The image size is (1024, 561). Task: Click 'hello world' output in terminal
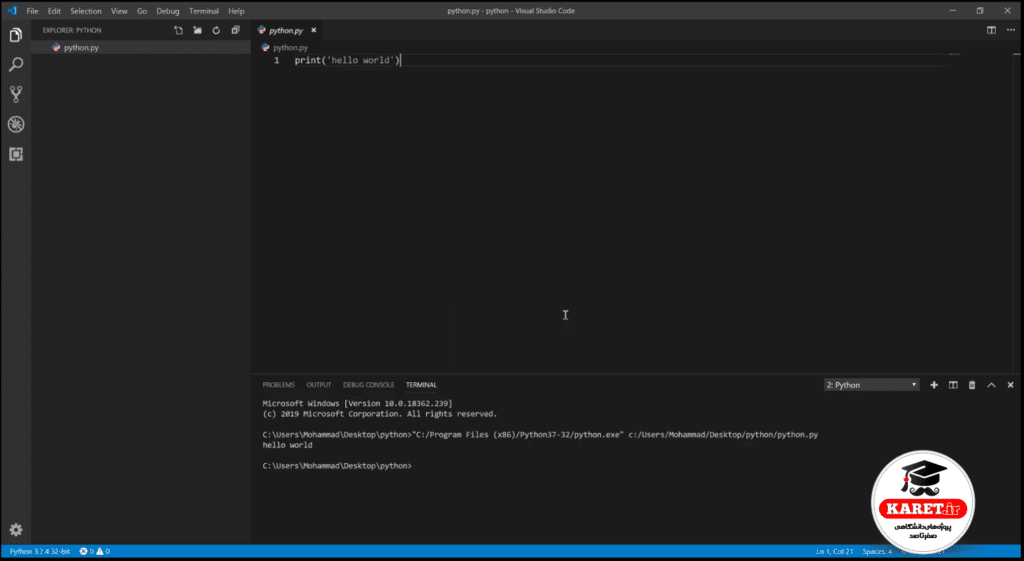(287, 445)
